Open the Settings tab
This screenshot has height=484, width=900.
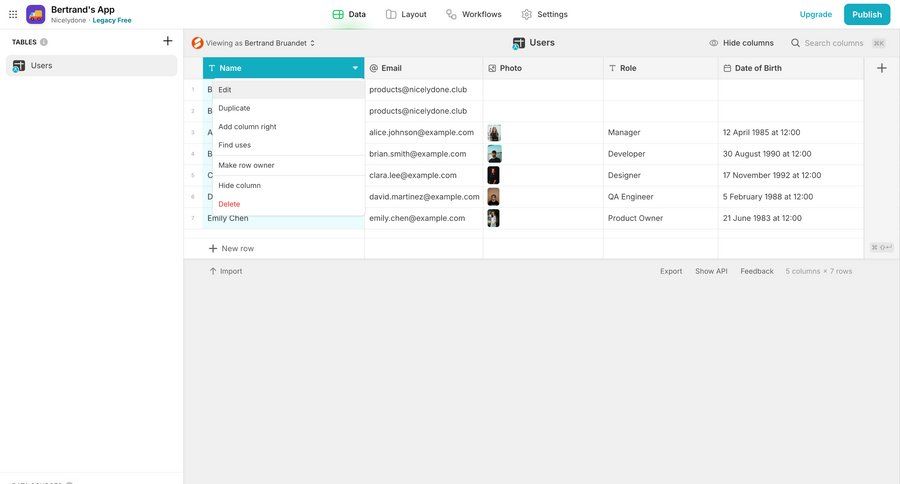click(544, 14)
